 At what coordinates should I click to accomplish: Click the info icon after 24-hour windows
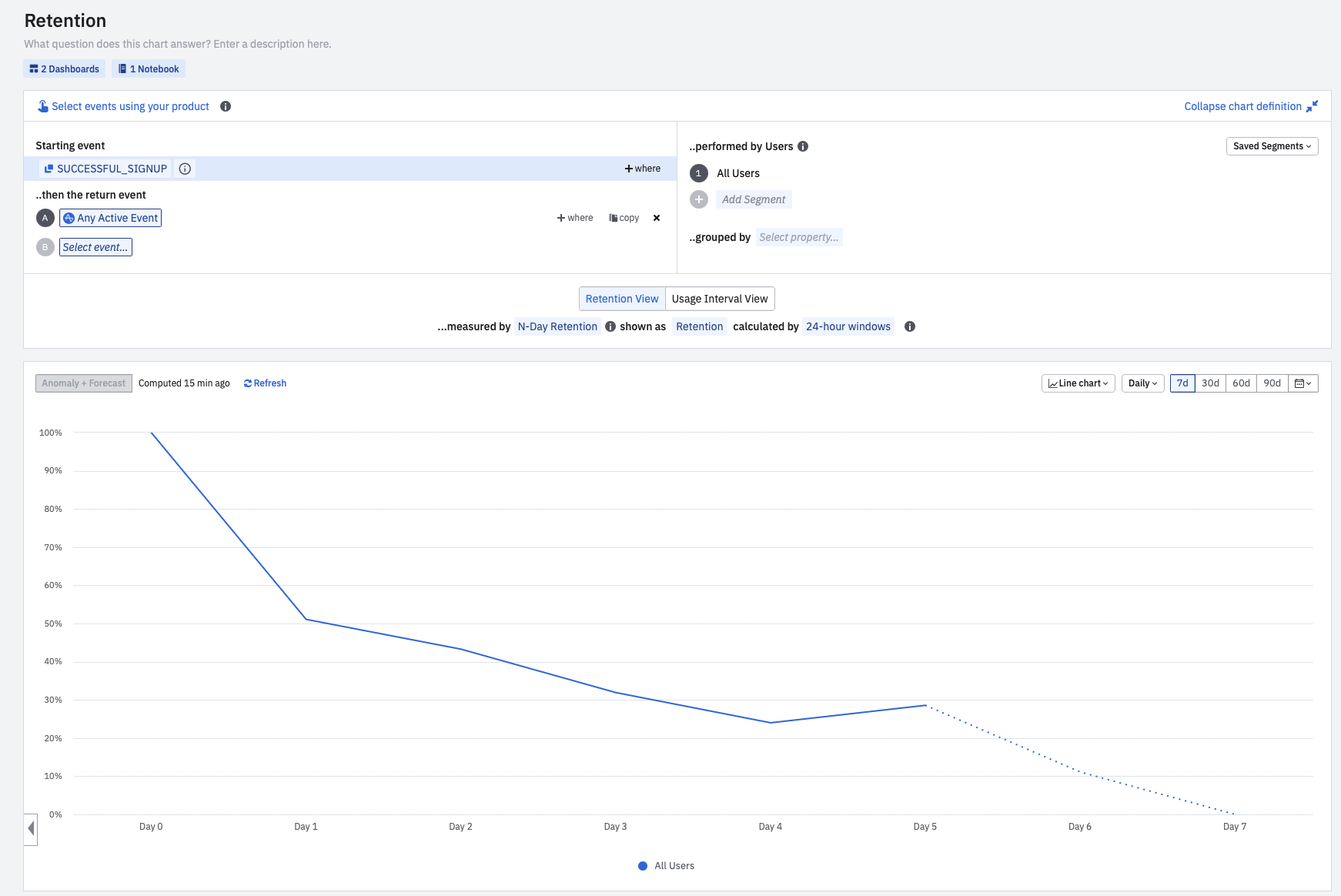pyautogui.click(x=910, y=326)
